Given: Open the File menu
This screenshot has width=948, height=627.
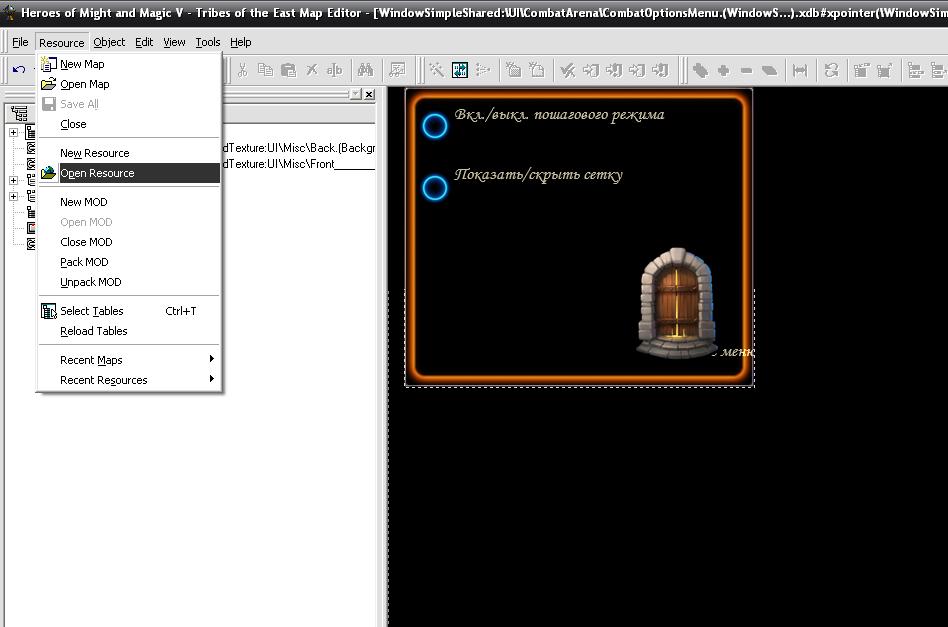Looking at the screenshot, I should [20, 42].
